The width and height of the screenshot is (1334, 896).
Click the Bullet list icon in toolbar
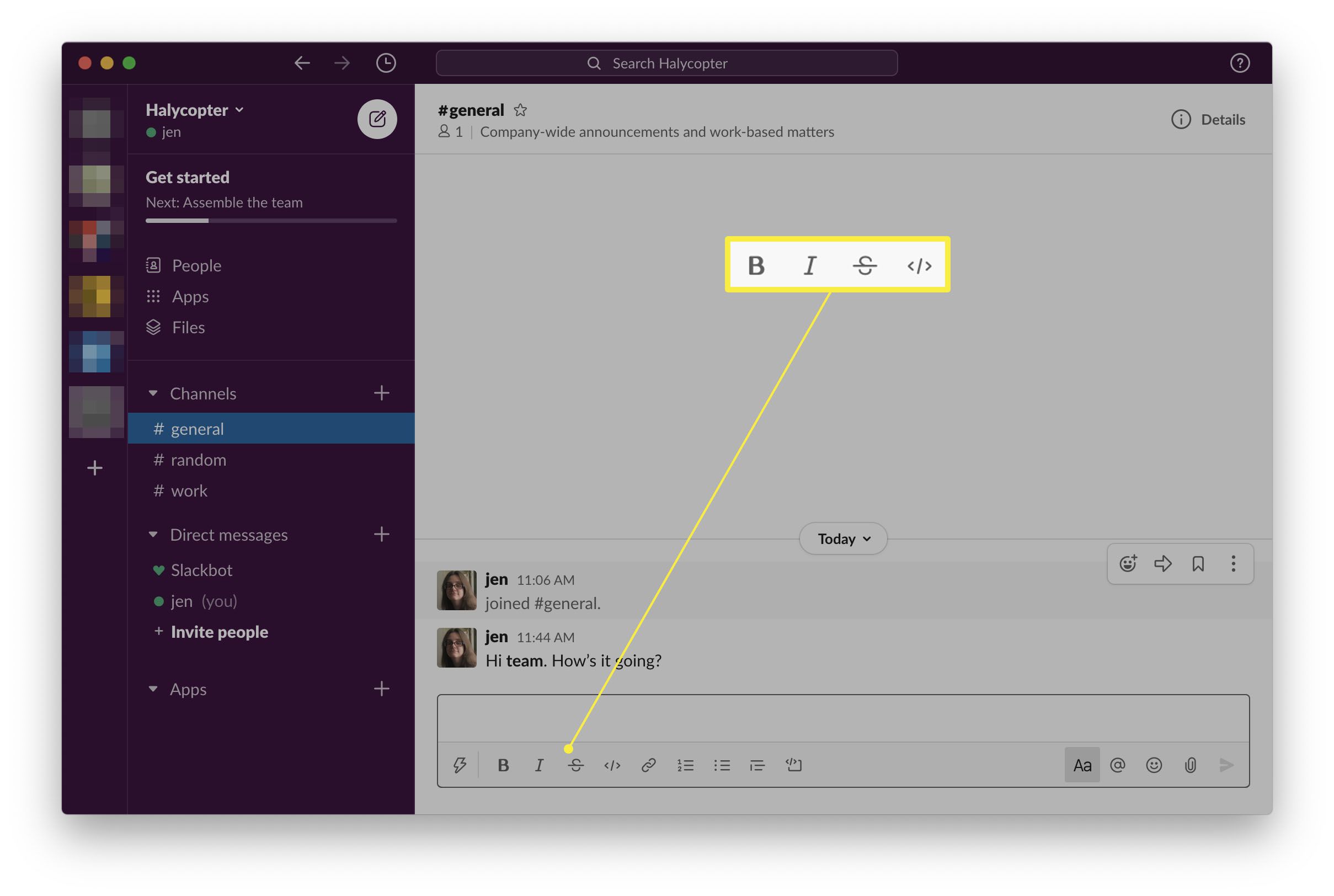[x=721, y=766]
